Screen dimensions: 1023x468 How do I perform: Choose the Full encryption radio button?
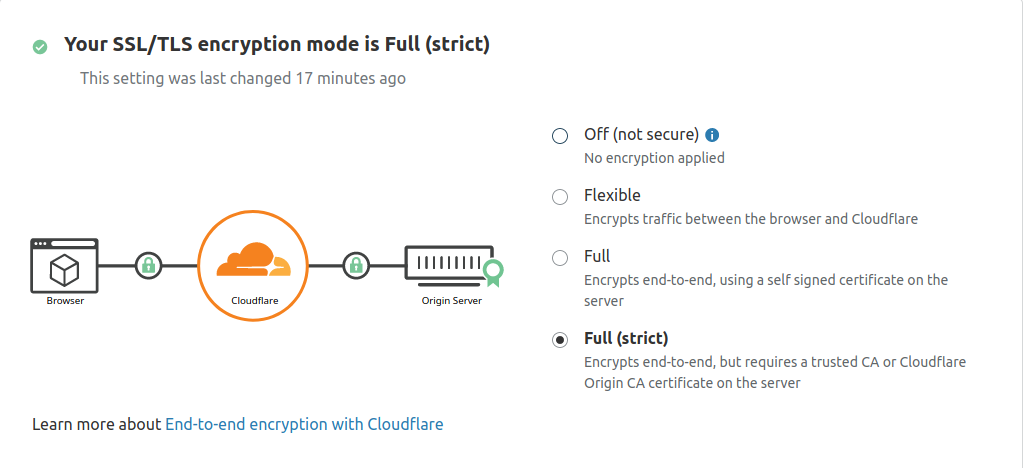pos(560,258)
